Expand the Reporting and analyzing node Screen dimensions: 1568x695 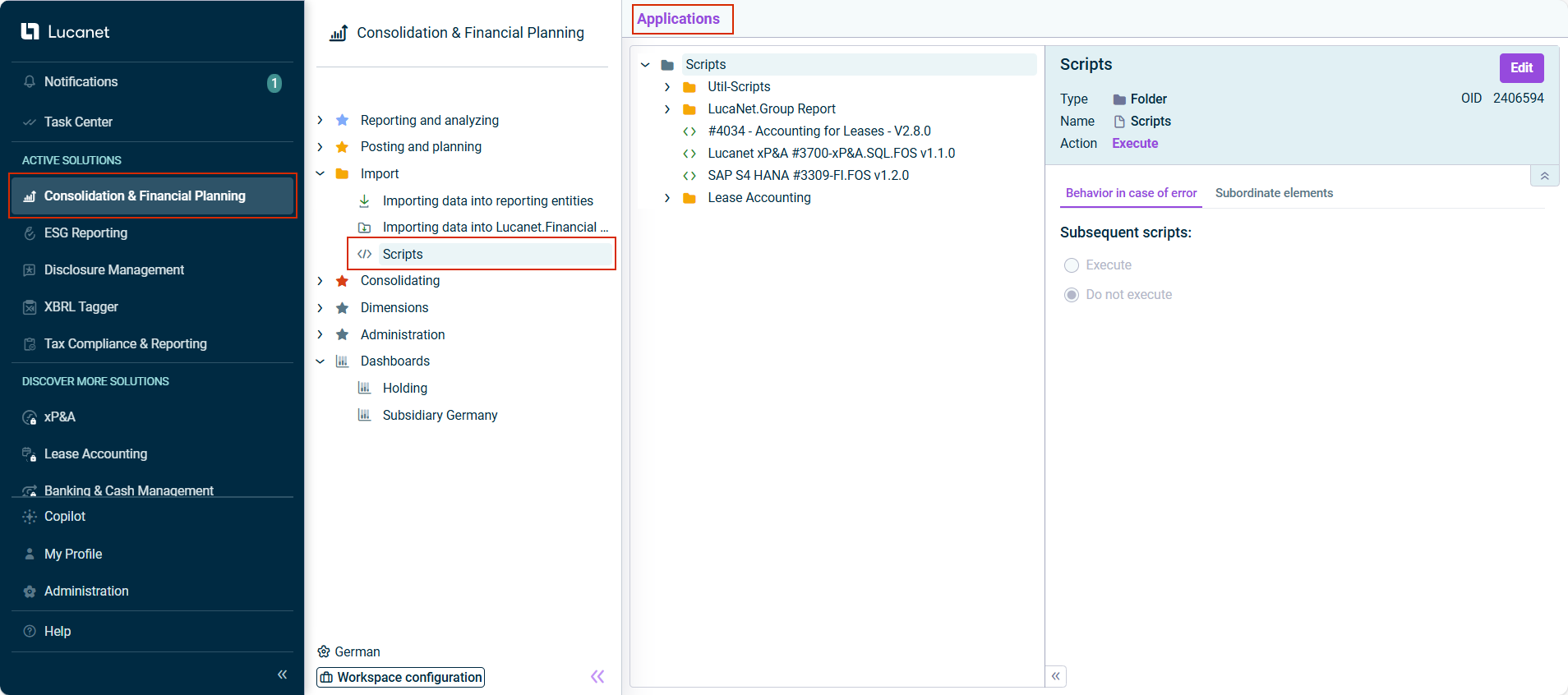321,121
